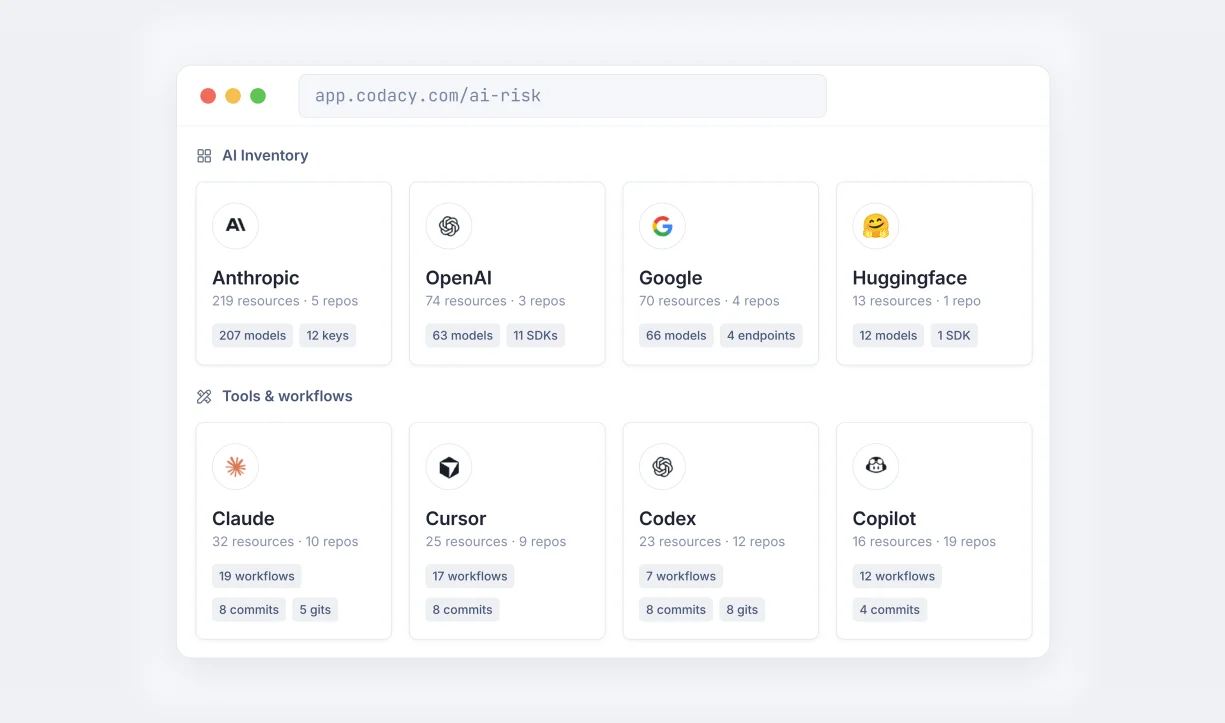Click the Huggingface emoji icon
The height and width of the screenshot is (723, 1225).
click(x=876, y=226)
